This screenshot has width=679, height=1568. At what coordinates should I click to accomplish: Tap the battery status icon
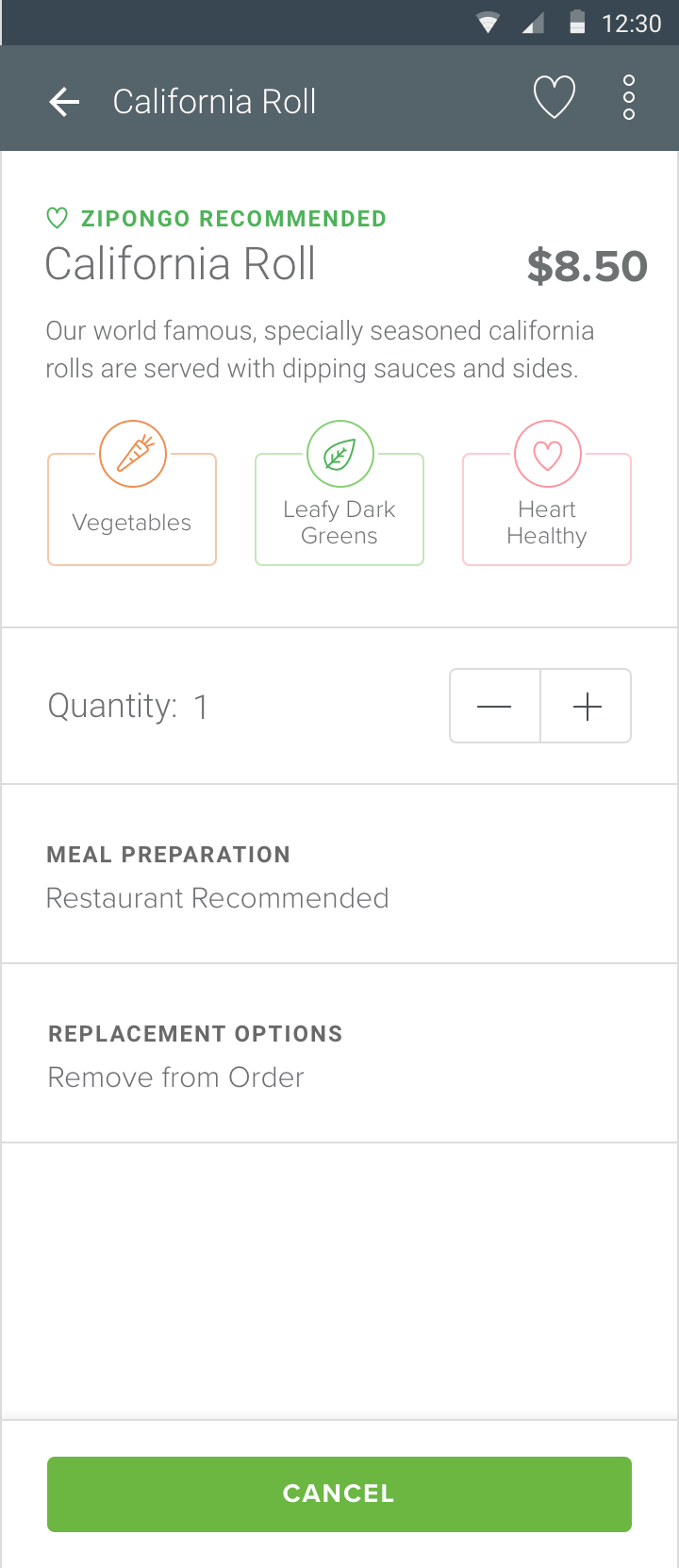click(x=577, y=23)
